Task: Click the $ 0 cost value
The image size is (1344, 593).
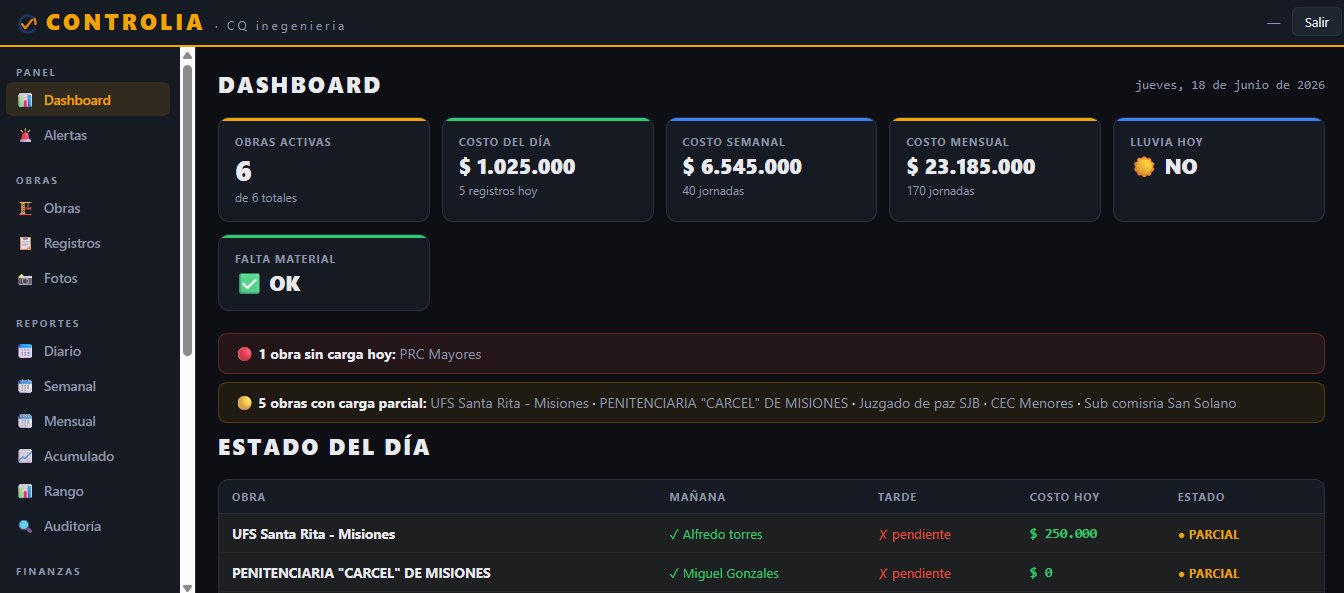Action: [1041, 573]
